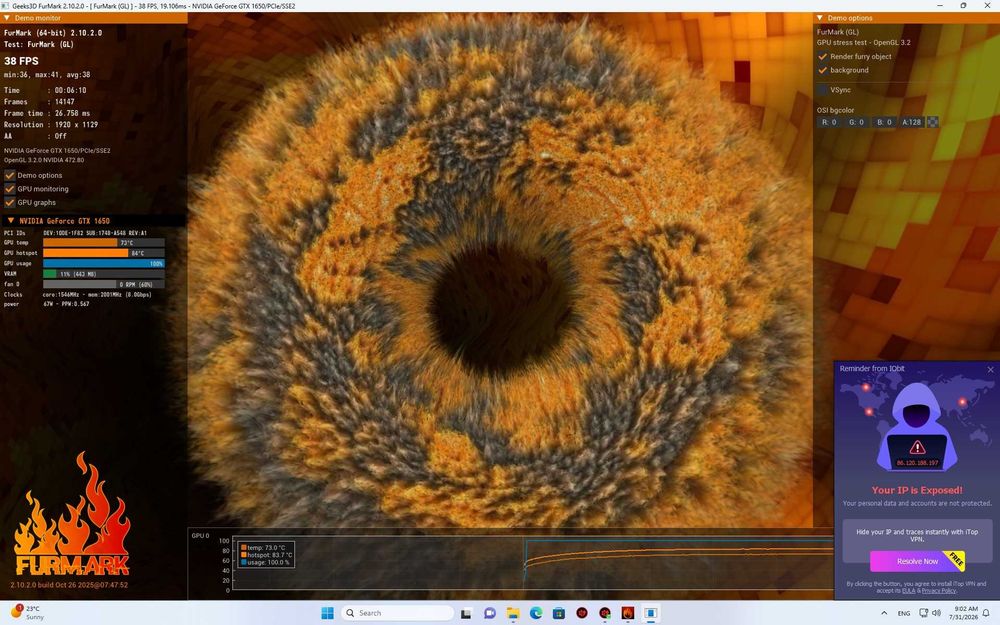The width and height of the screenshot is (1000, 625).
Task: Collapse the Demo options panel triangle
Action: (820, 18)
